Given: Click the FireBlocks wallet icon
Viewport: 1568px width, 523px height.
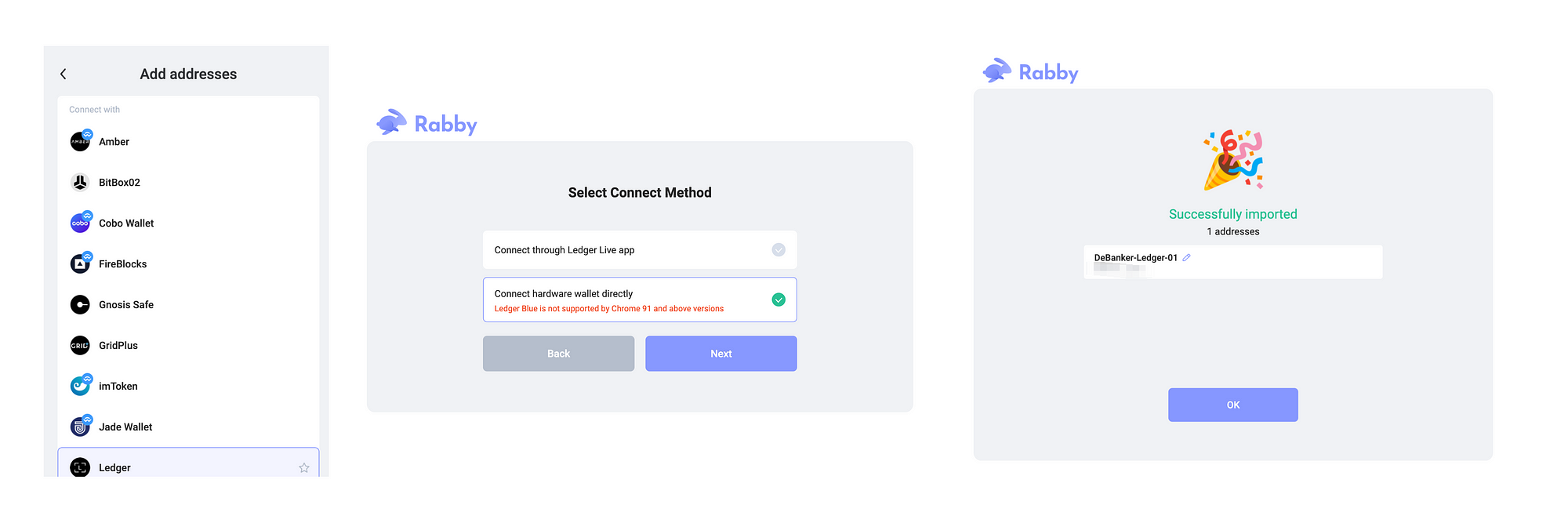Looking at the screenshot, I should click(x=80, y=263).
